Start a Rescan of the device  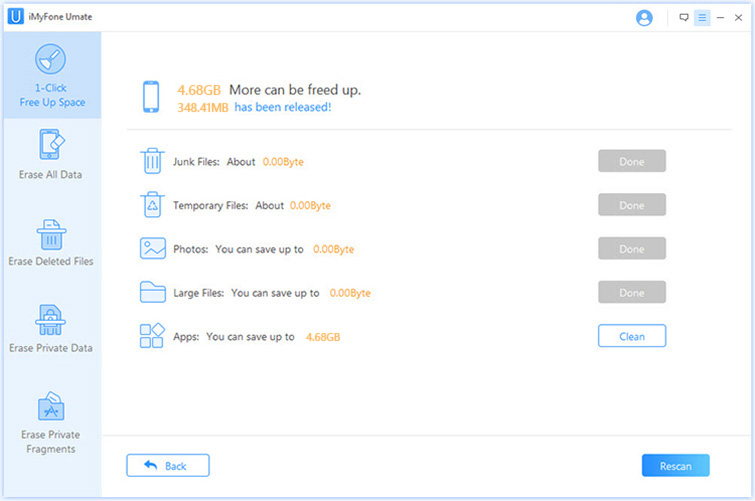point(676,465)
